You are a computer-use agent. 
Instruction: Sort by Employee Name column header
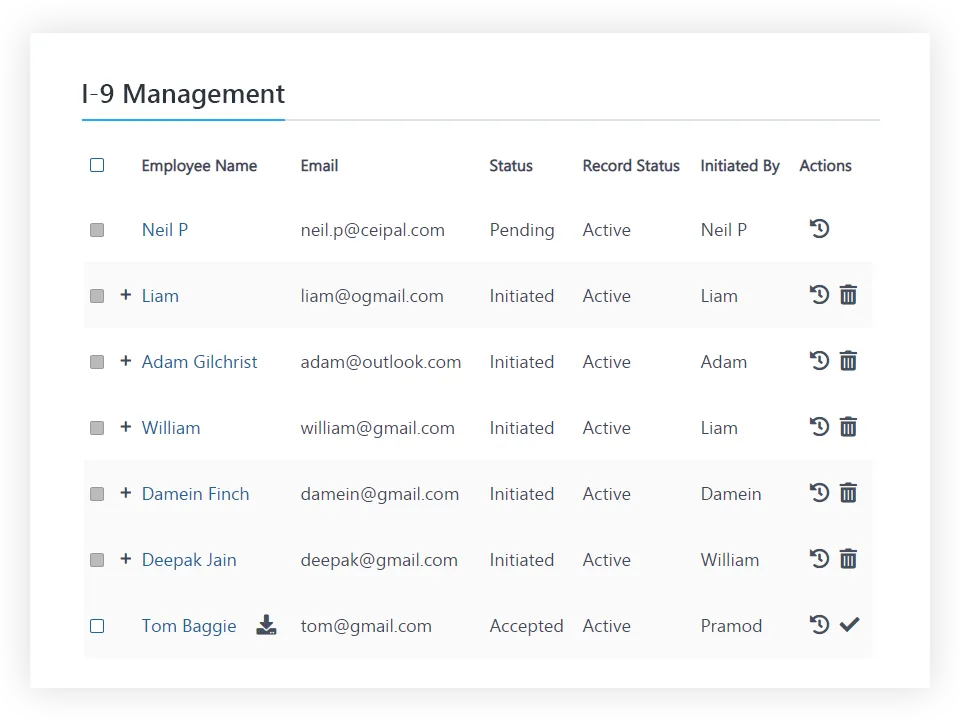click(x=199, y=166)
